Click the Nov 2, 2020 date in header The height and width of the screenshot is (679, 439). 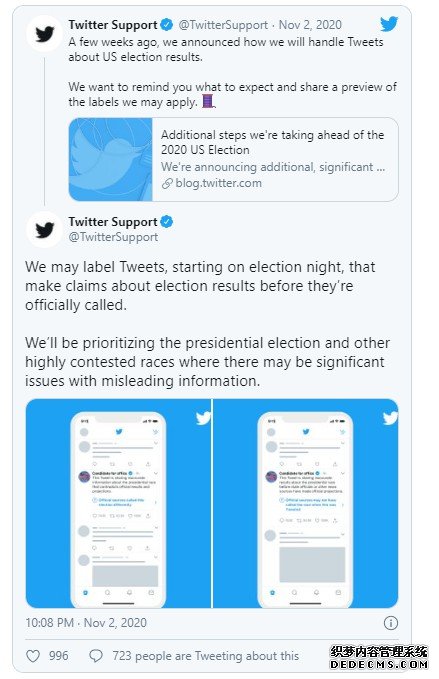310,25
